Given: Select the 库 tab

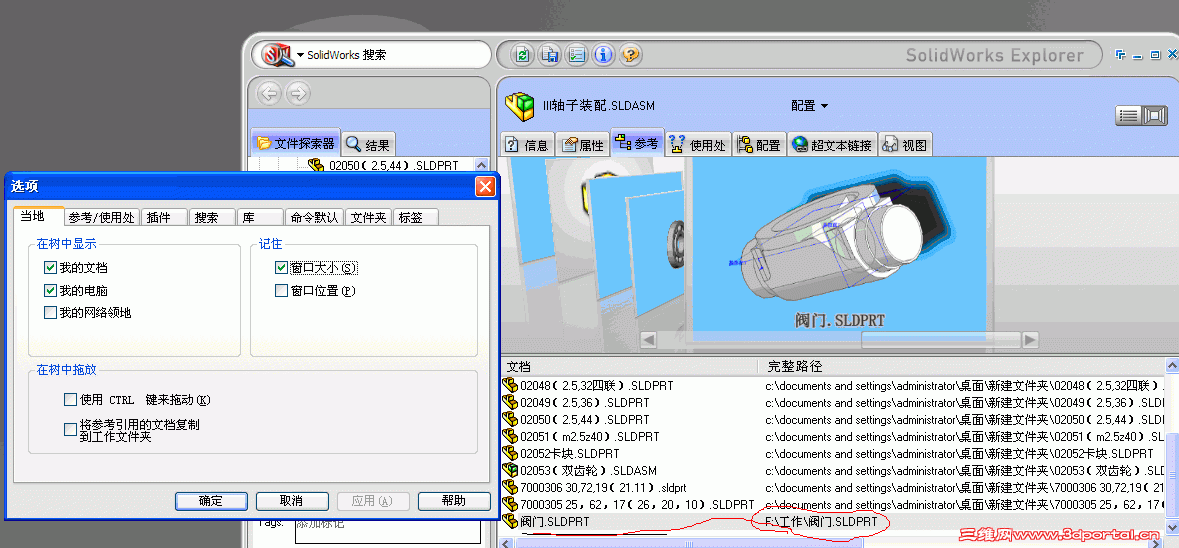Looking at the screenshot, I should (x=260, y=217).
